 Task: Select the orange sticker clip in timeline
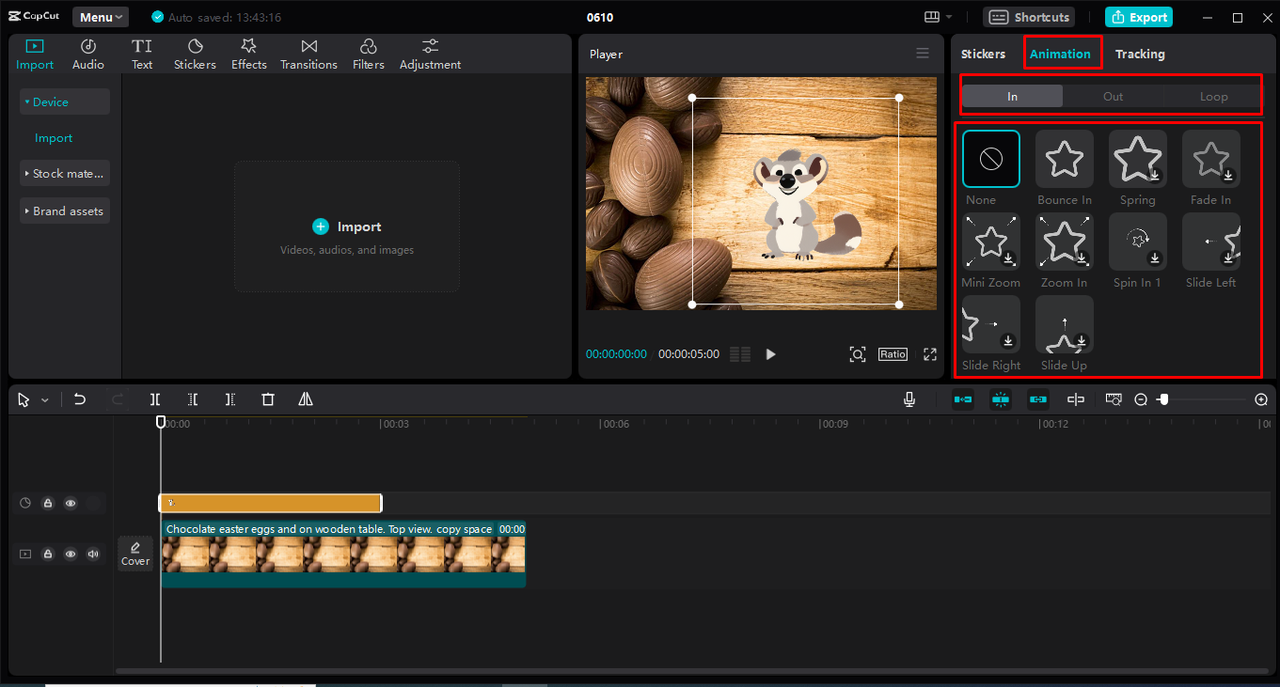270,503
